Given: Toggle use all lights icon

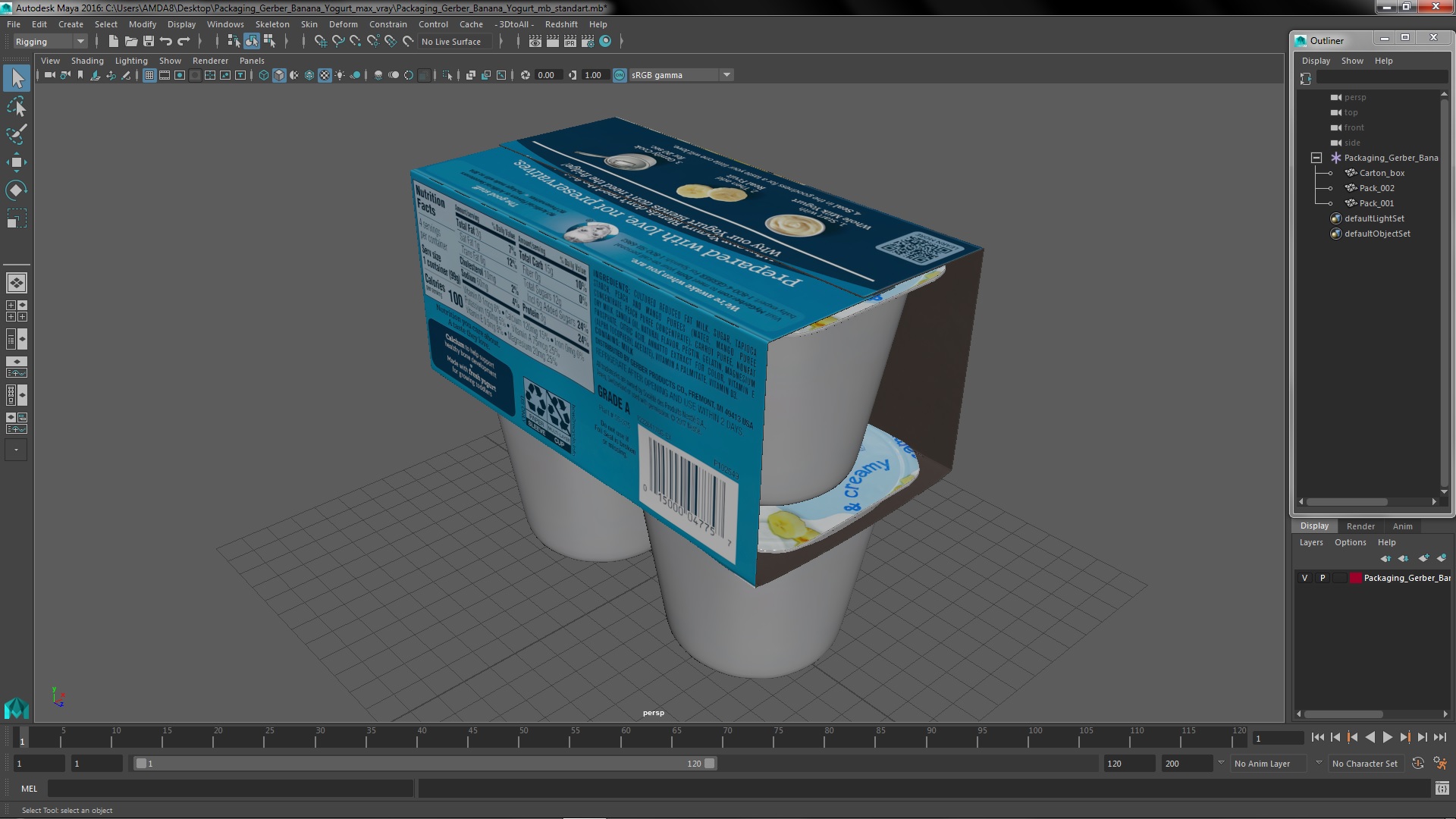Looking at the screenshot, I should 340,75.
